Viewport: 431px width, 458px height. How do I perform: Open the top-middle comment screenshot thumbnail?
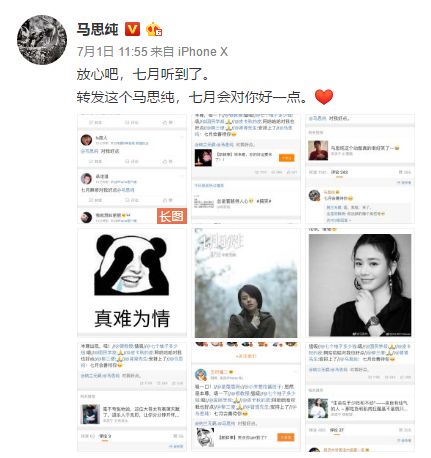[x=246, y=169]
